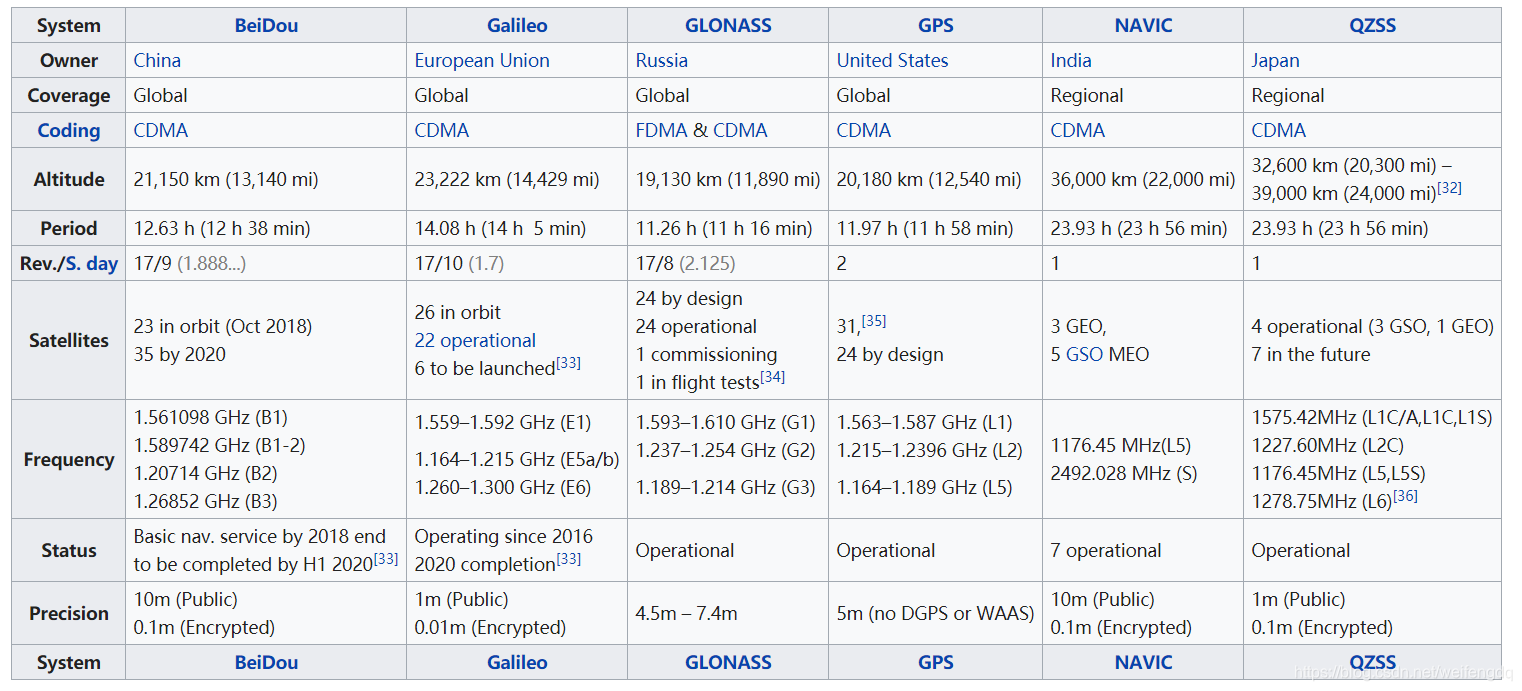Open the CDMA link beside FDMA
1522x691 pixels.
[740, 130]
